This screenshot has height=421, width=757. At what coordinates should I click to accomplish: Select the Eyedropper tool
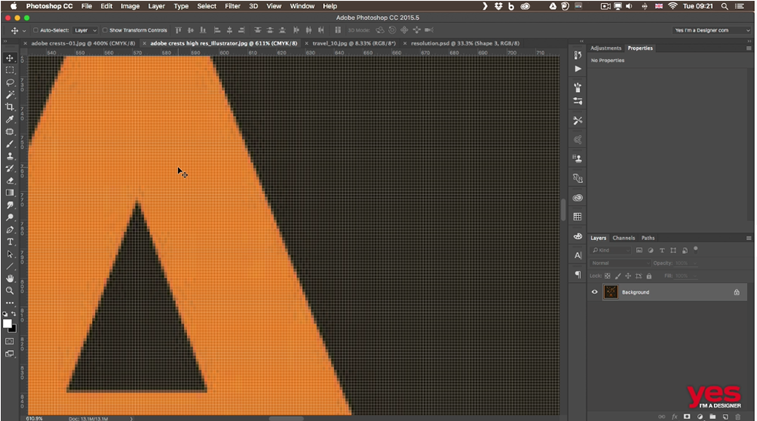tap(10, 119)
